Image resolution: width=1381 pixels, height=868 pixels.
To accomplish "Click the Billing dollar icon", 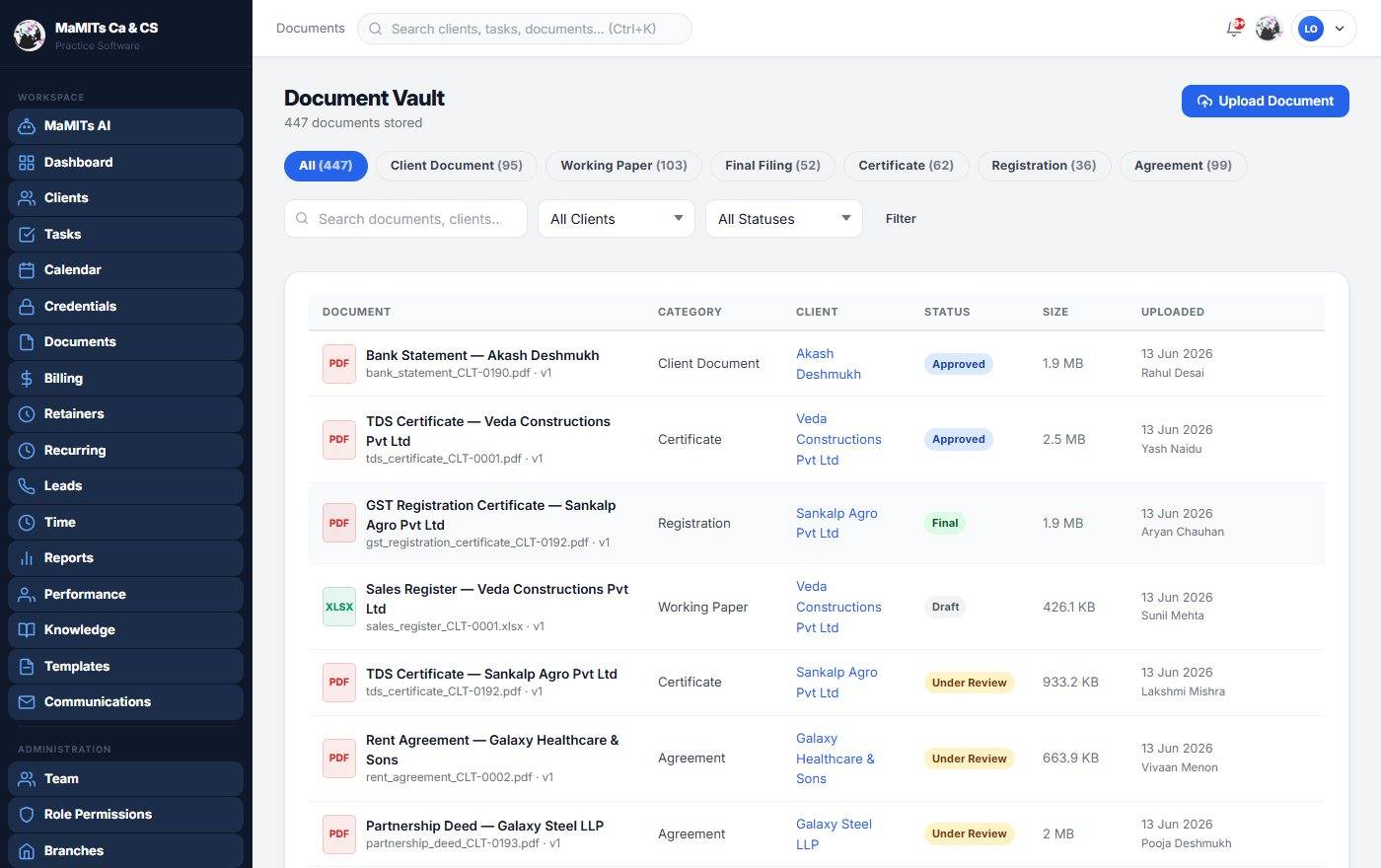I will (27, 379).
